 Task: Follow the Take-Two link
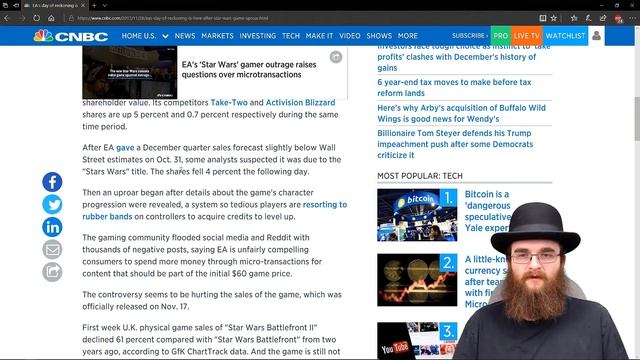coord(229,102)
